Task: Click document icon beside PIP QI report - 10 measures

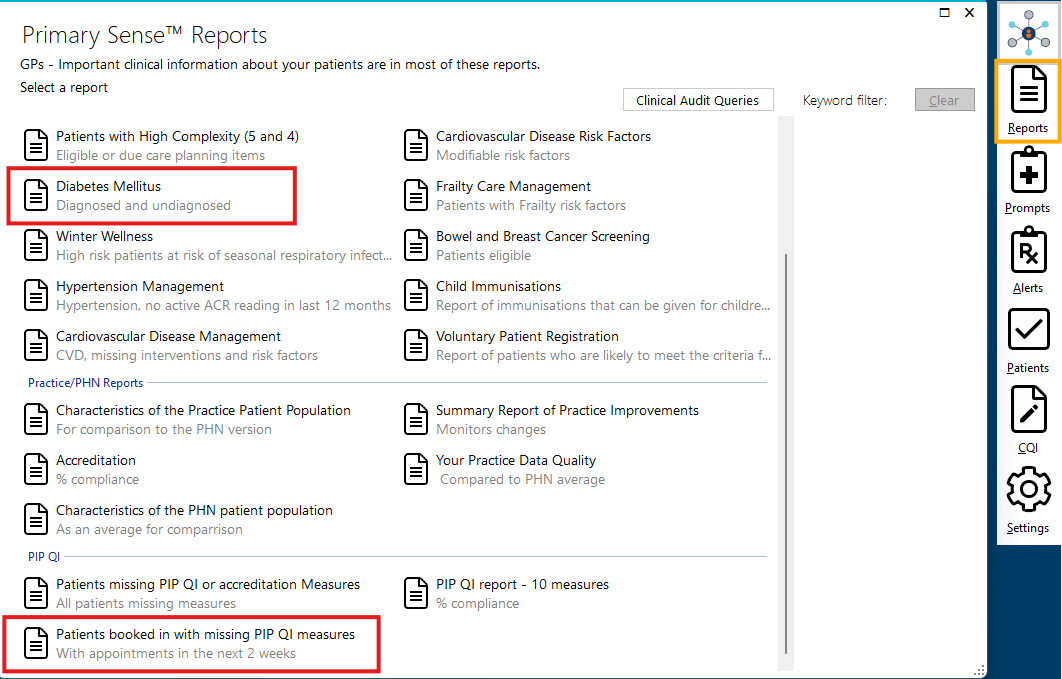Action: pos(416,594)
